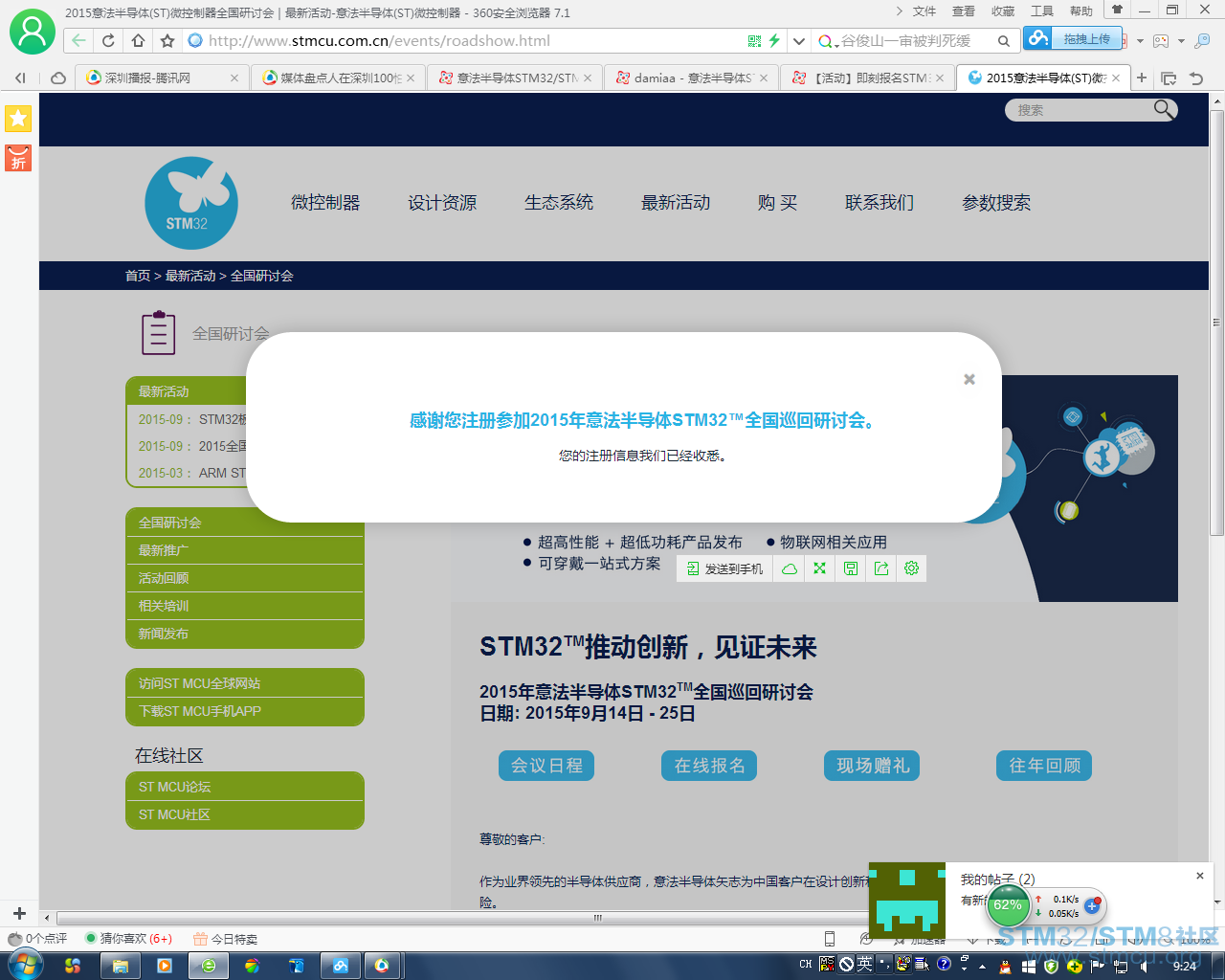
Task: Switch to the 【活动】即刻报名STM tab
Action: pyautogui.click(x=867, y=78)
